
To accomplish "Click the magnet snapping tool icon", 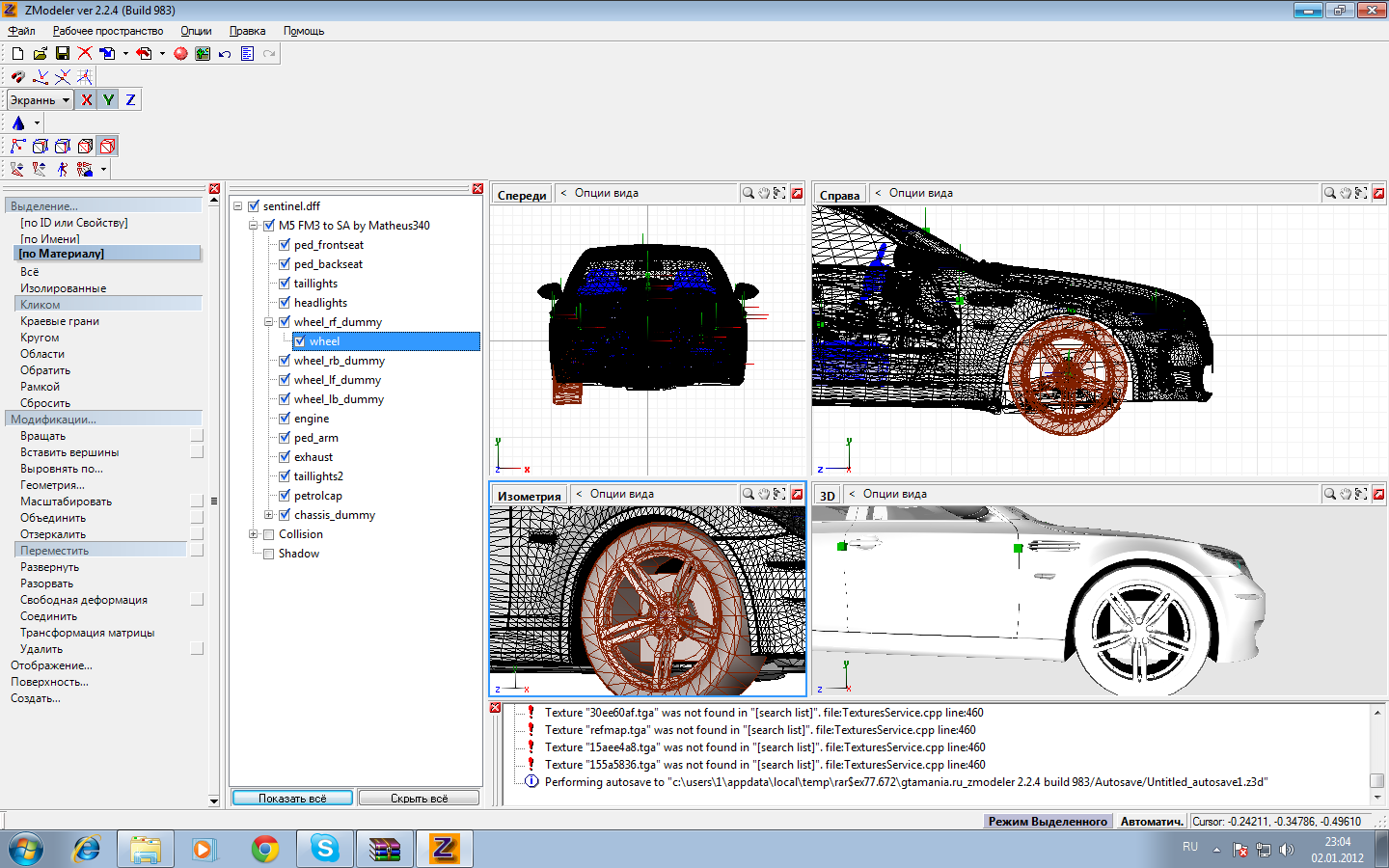I will (x=17, y=77).
